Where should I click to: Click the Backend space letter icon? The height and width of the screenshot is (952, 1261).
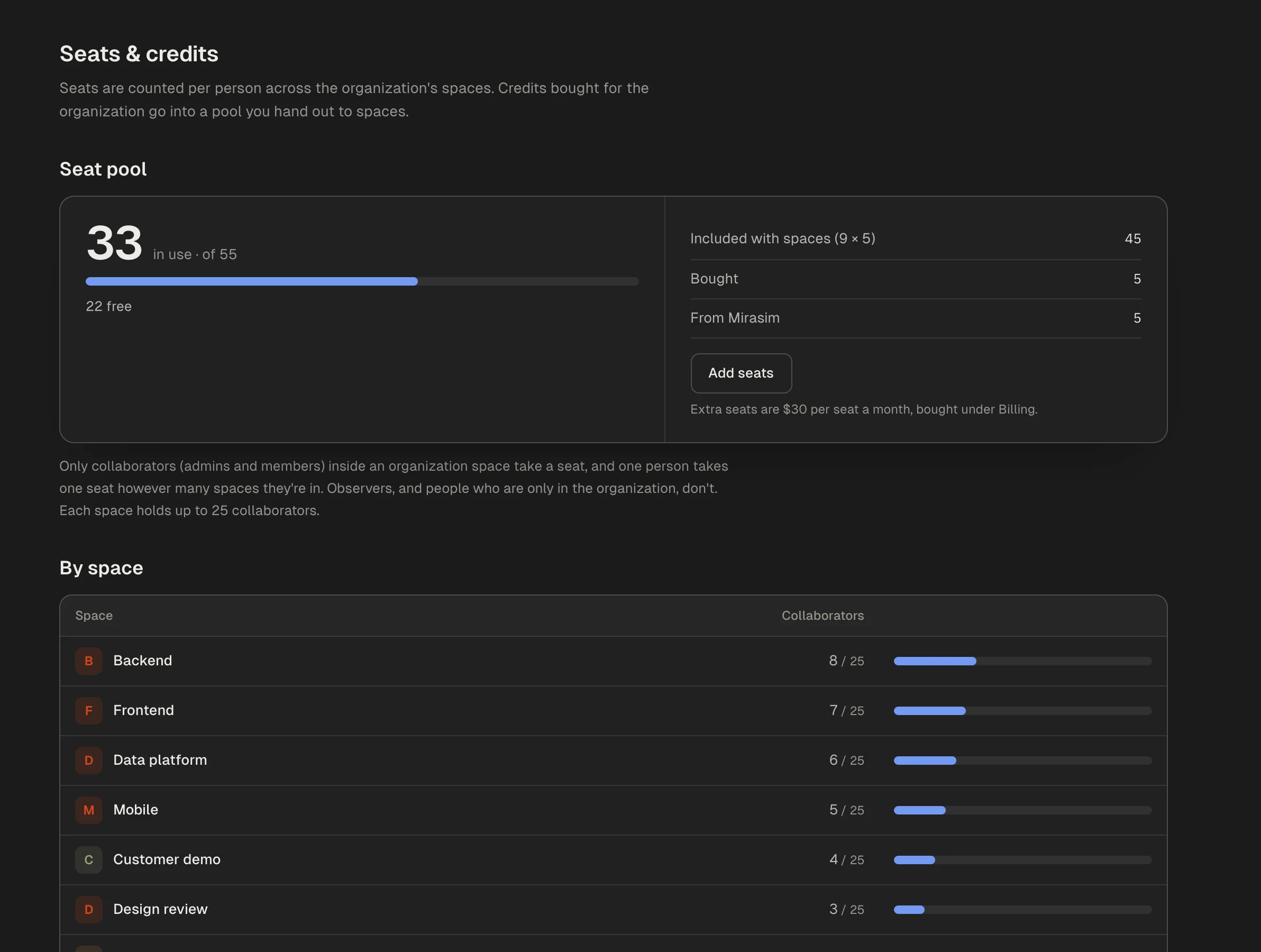tap(89, 661)
